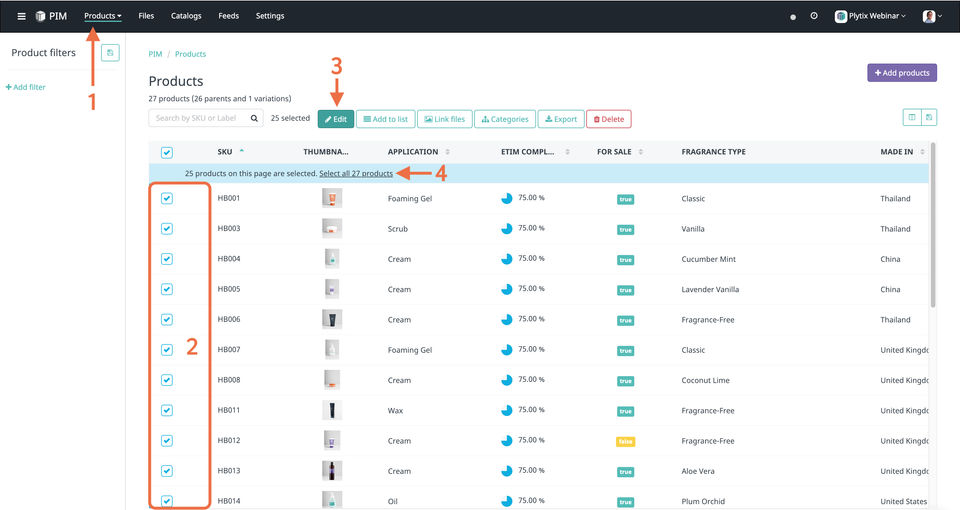Open the column layout icon button
This screenshot has width=960, height=510.
tap(912, 117)
